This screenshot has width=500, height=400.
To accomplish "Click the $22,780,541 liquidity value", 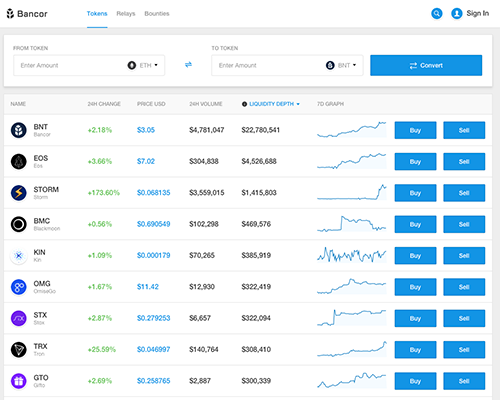I will tap(261, 130).
